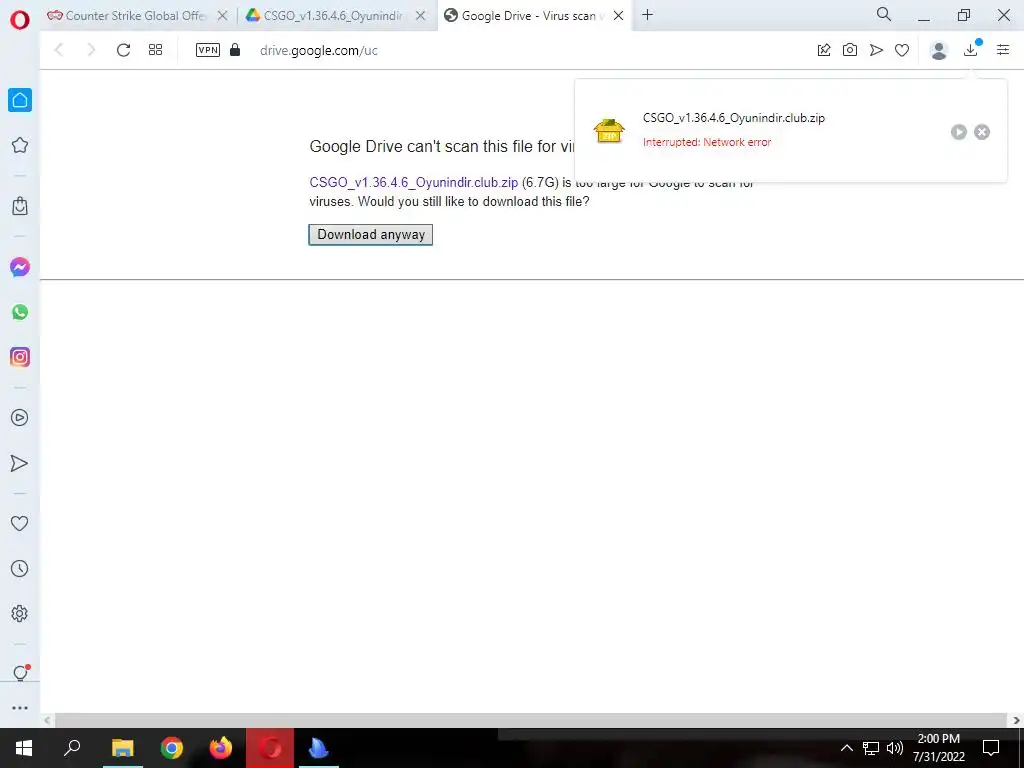Screen dimensions: 1024x768
Task: Click the scrollbar right arrow
Action: [x=1016, y=720]
